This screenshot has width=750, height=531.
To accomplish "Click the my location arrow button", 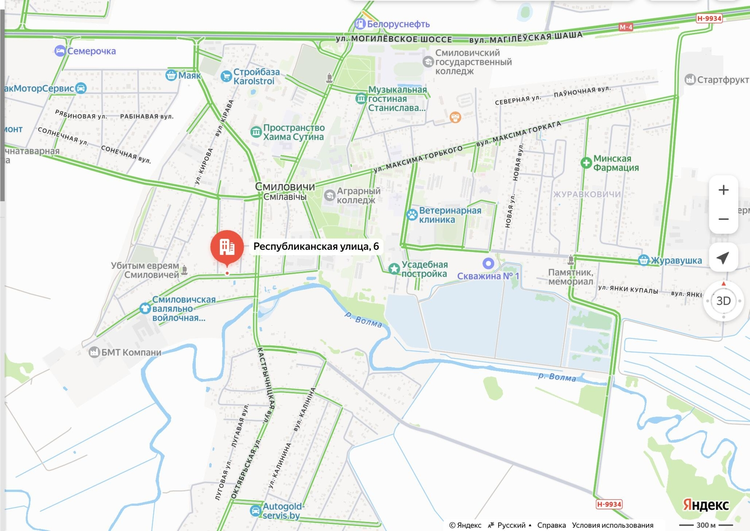I will pos(723,258).
